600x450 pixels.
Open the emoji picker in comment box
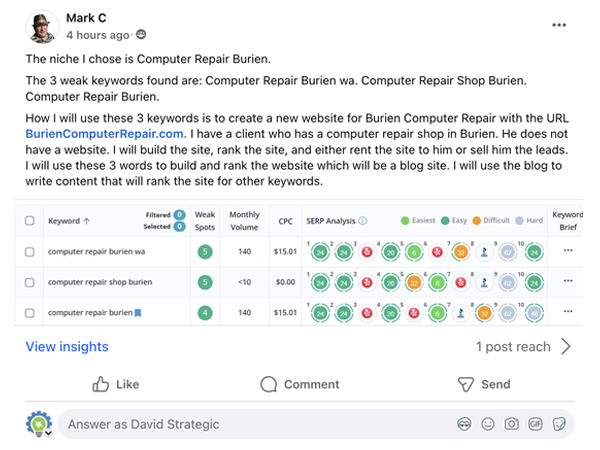pos(488,424)
